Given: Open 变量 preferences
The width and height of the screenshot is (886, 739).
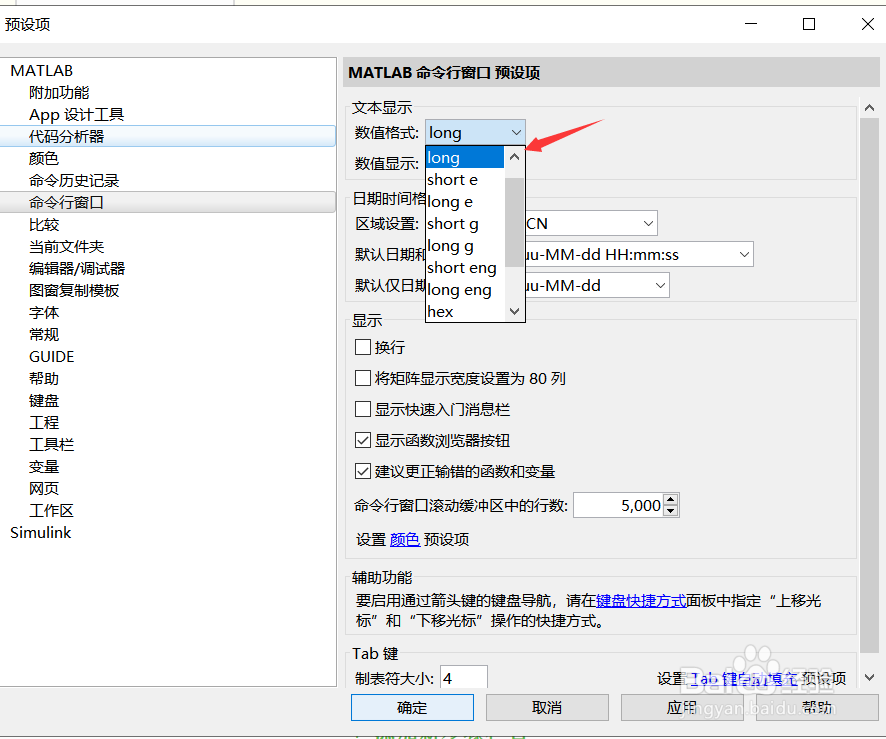Looking at the screenshot, I should [x=44, y=467].
